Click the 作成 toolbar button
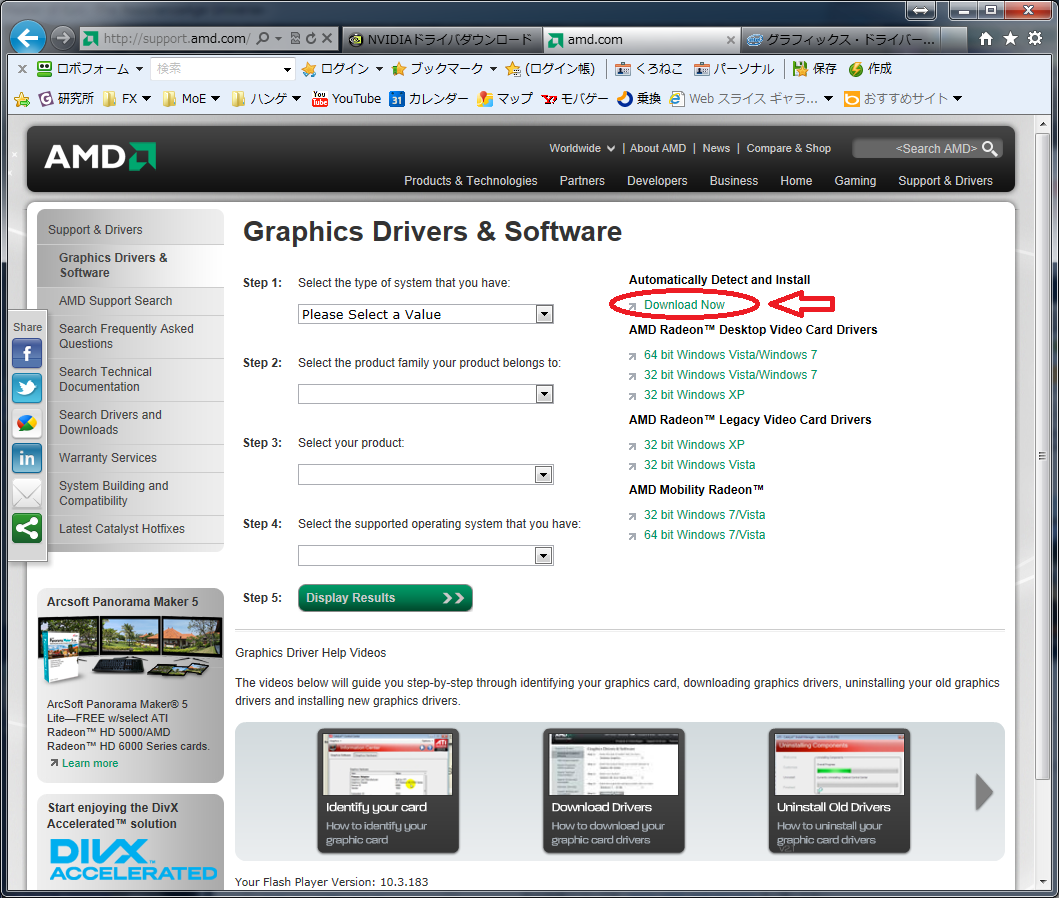1059x898 pixels. tap(871, 69)
